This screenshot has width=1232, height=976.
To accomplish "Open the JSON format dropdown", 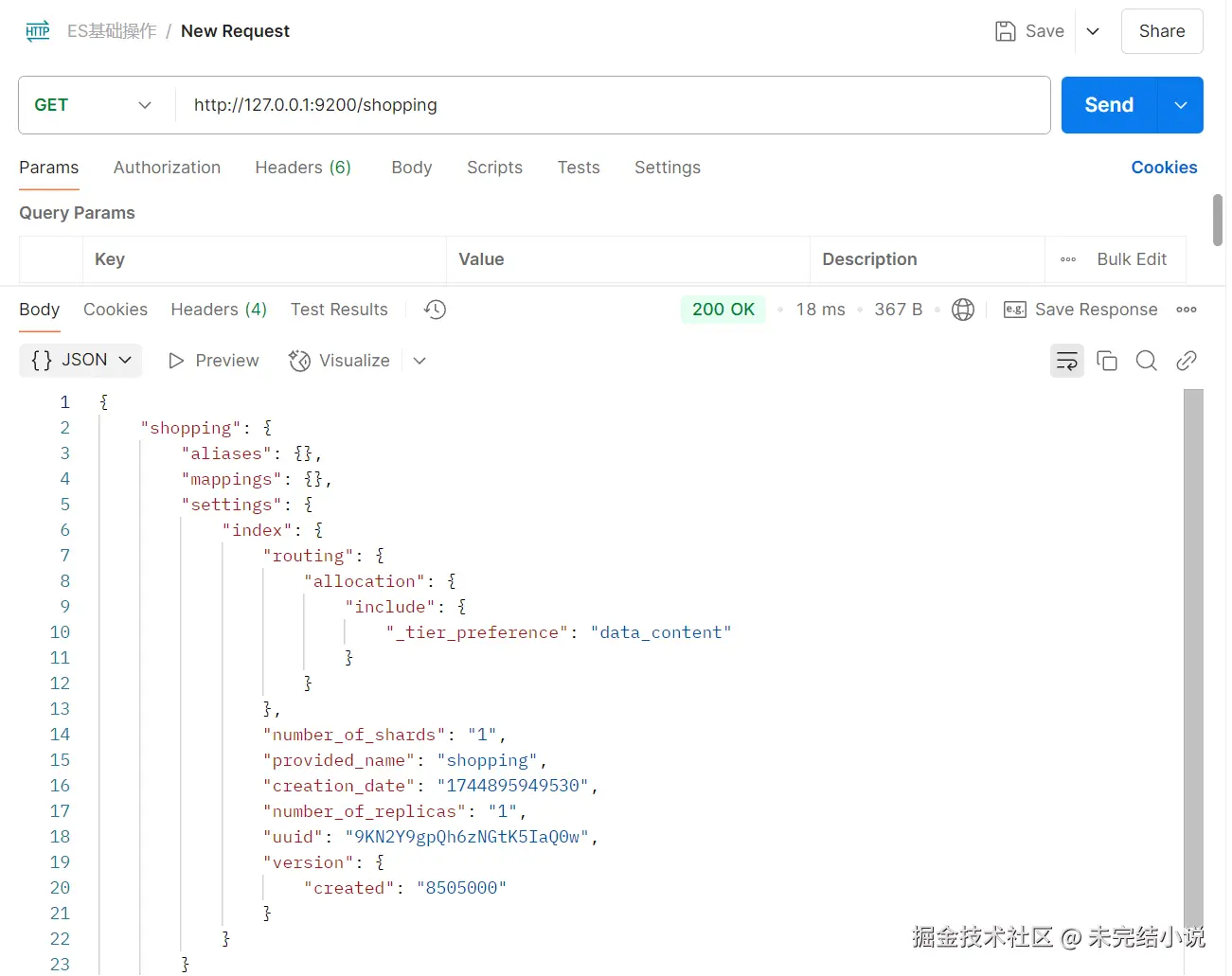I will pyautogui.click(x=80, y=361).
